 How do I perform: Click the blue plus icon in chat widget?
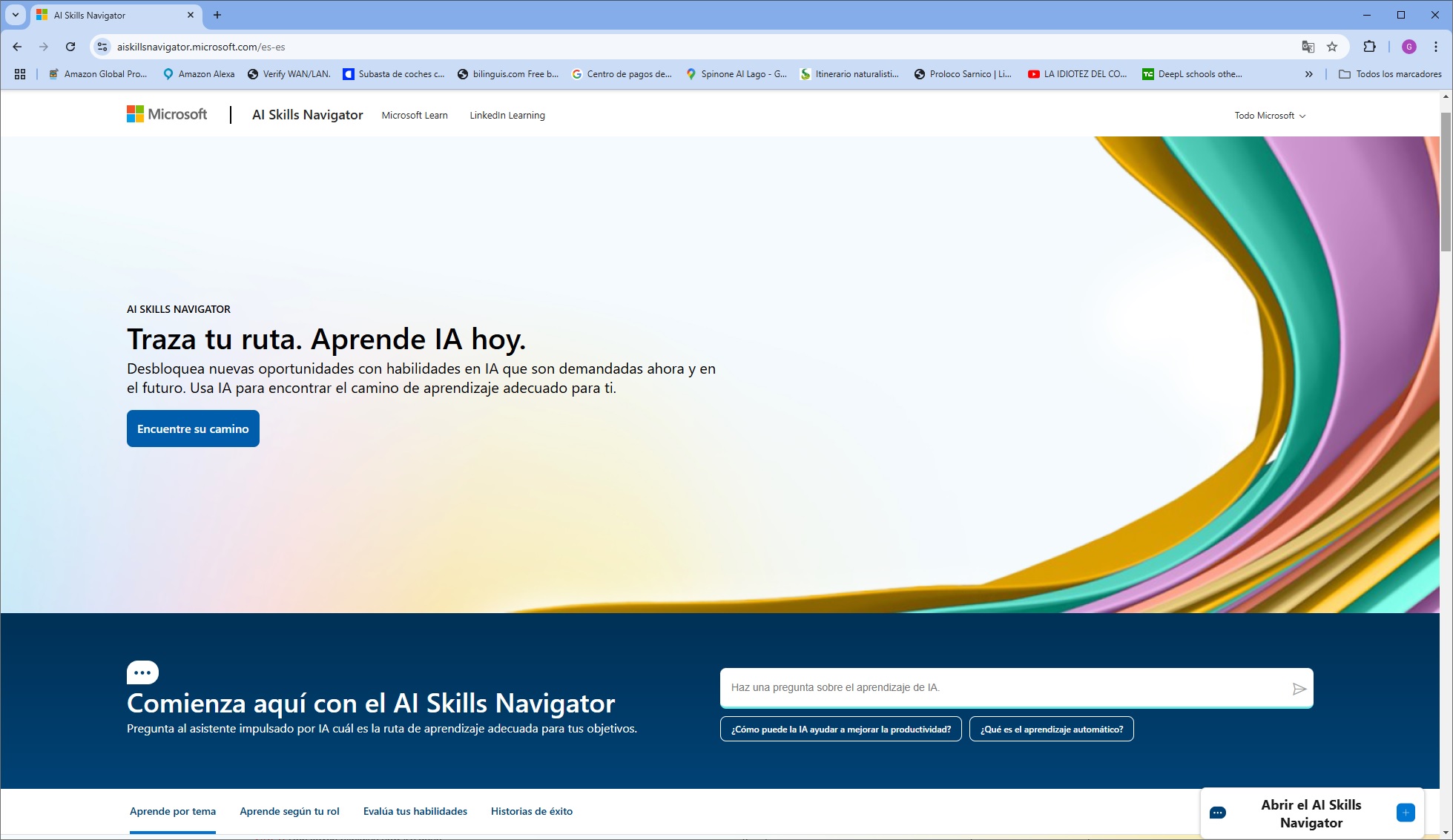1405,813
